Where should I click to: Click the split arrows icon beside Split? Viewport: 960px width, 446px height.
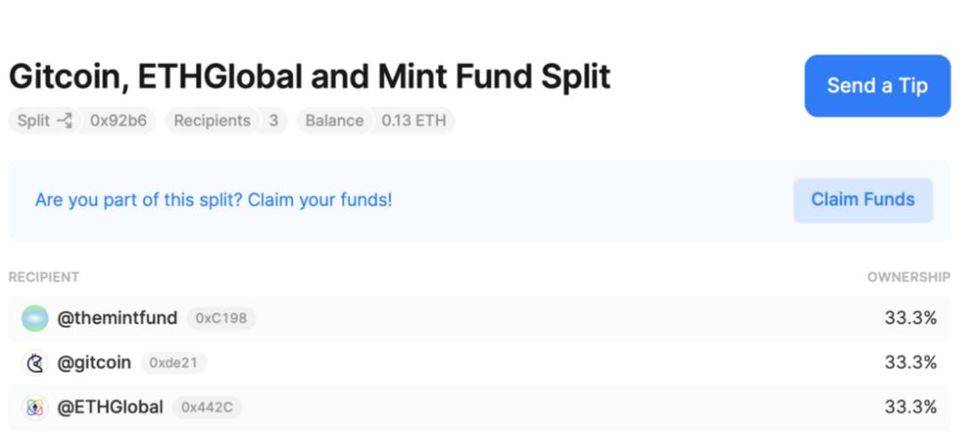tap(64, 121)
